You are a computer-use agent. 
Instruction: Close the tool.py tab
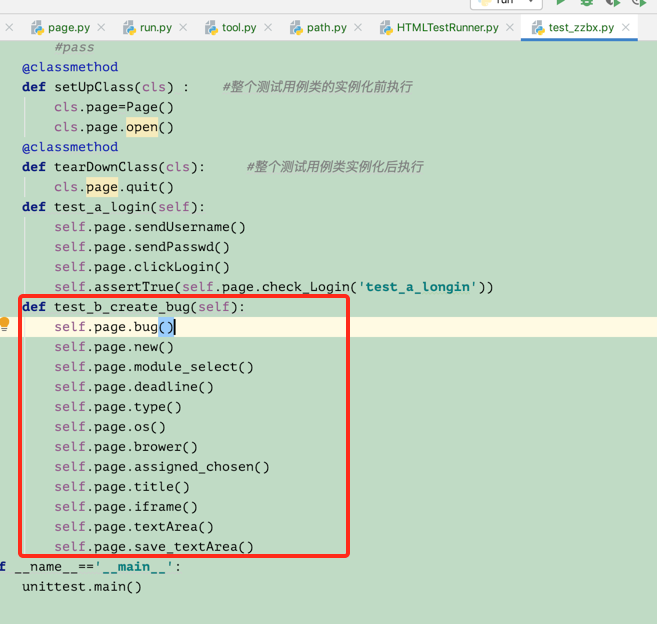click(x=268, y=28)
